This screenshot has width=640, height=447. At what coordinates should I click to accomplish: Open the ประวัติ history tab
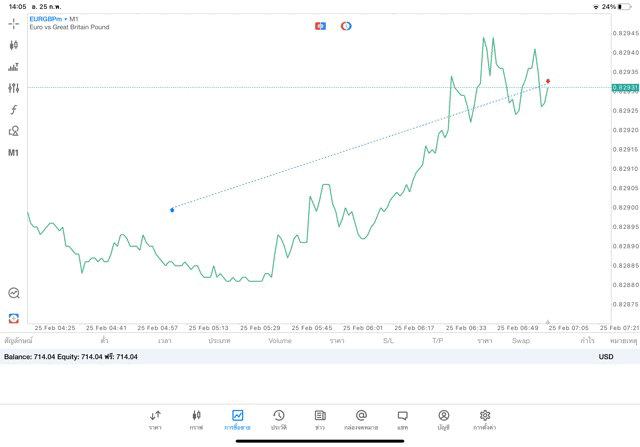coord(279,419)
